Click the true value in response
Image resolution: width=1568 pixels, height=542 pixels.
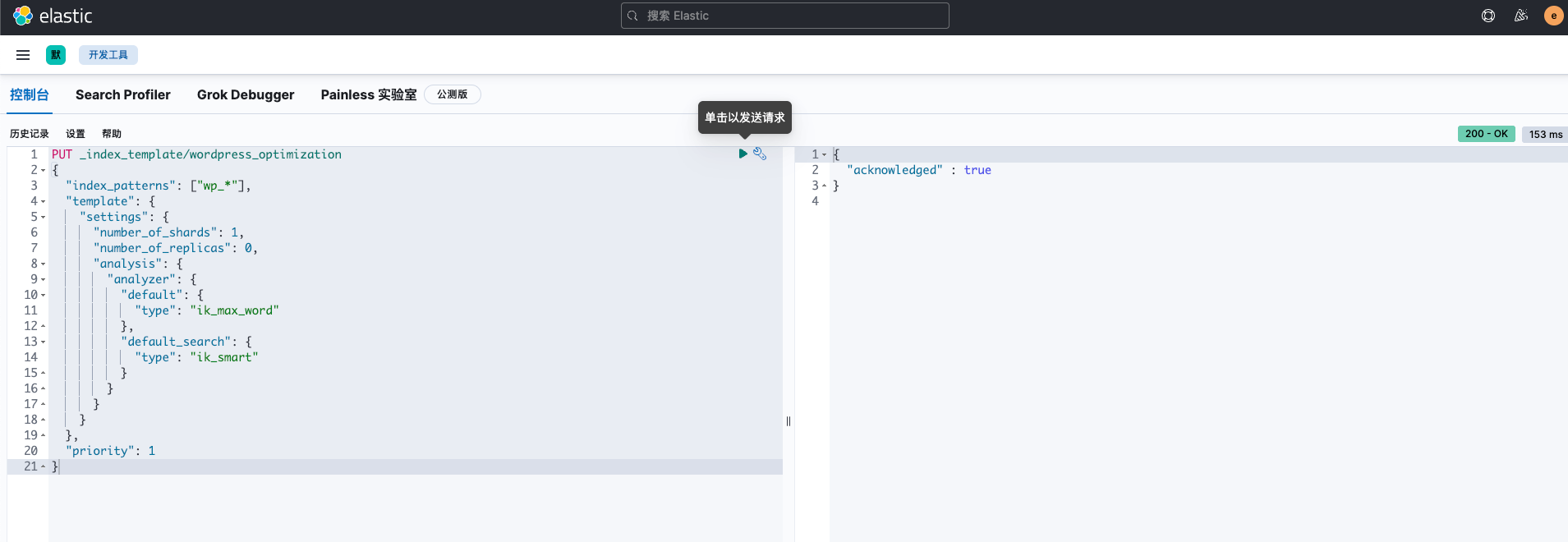977,170
